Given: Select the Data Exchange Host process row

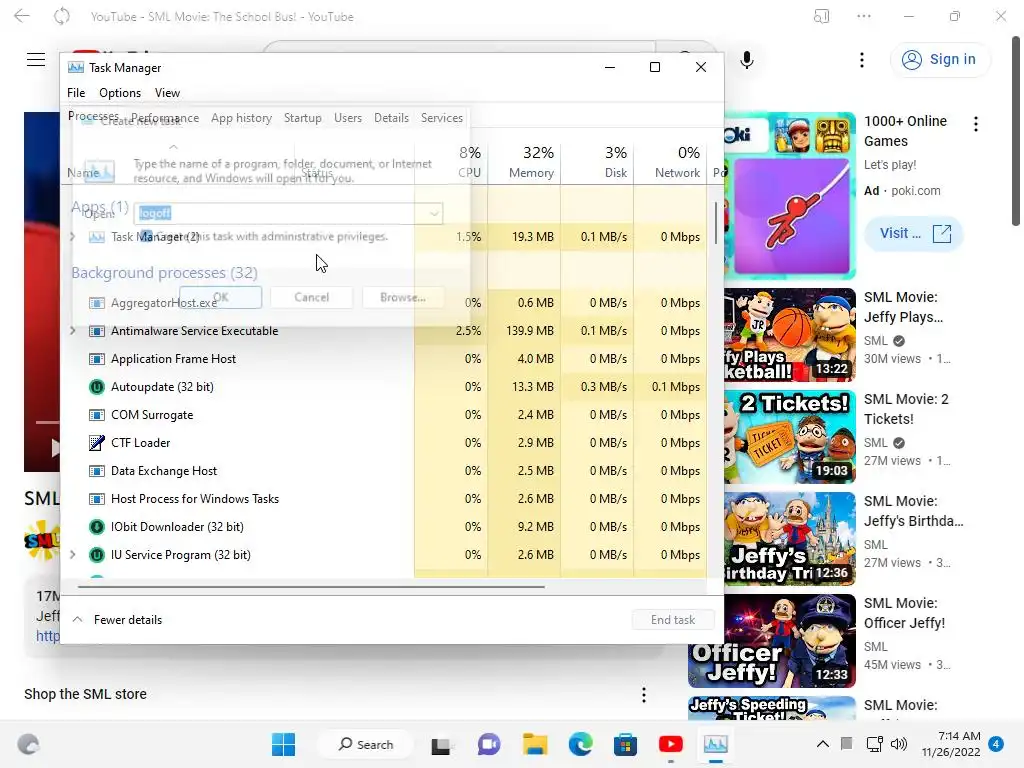Looking at the screenshot, I should 383,472.
